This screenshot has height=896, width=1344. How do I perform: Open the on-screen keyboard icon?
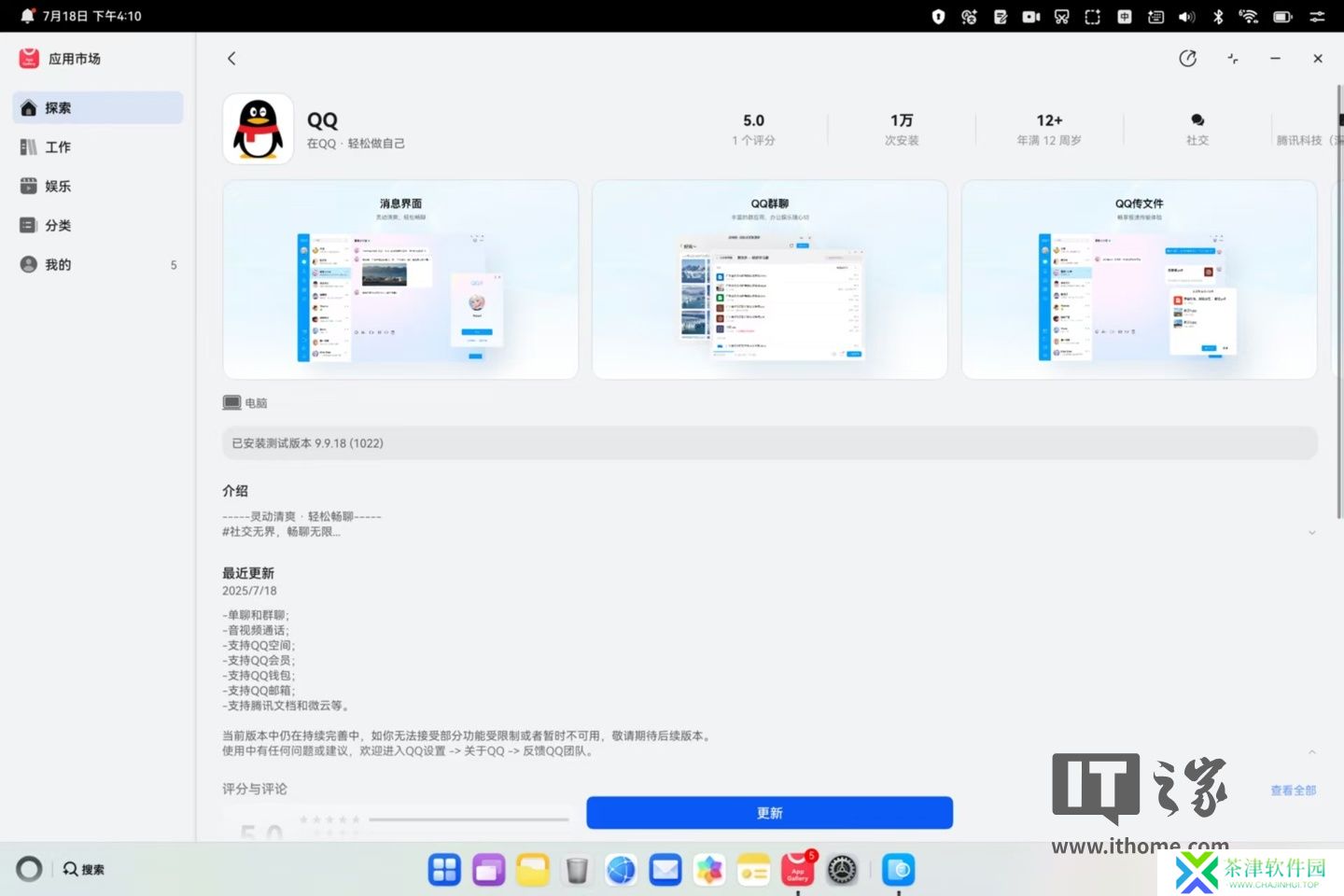coord(1155,16)
